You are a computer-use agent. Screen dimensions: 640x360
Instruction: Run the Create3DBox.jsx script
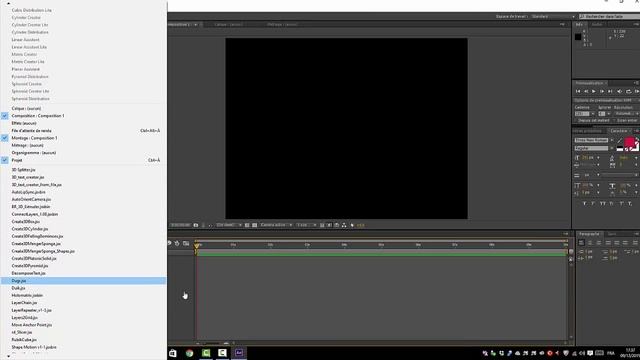tap(83, 222)
